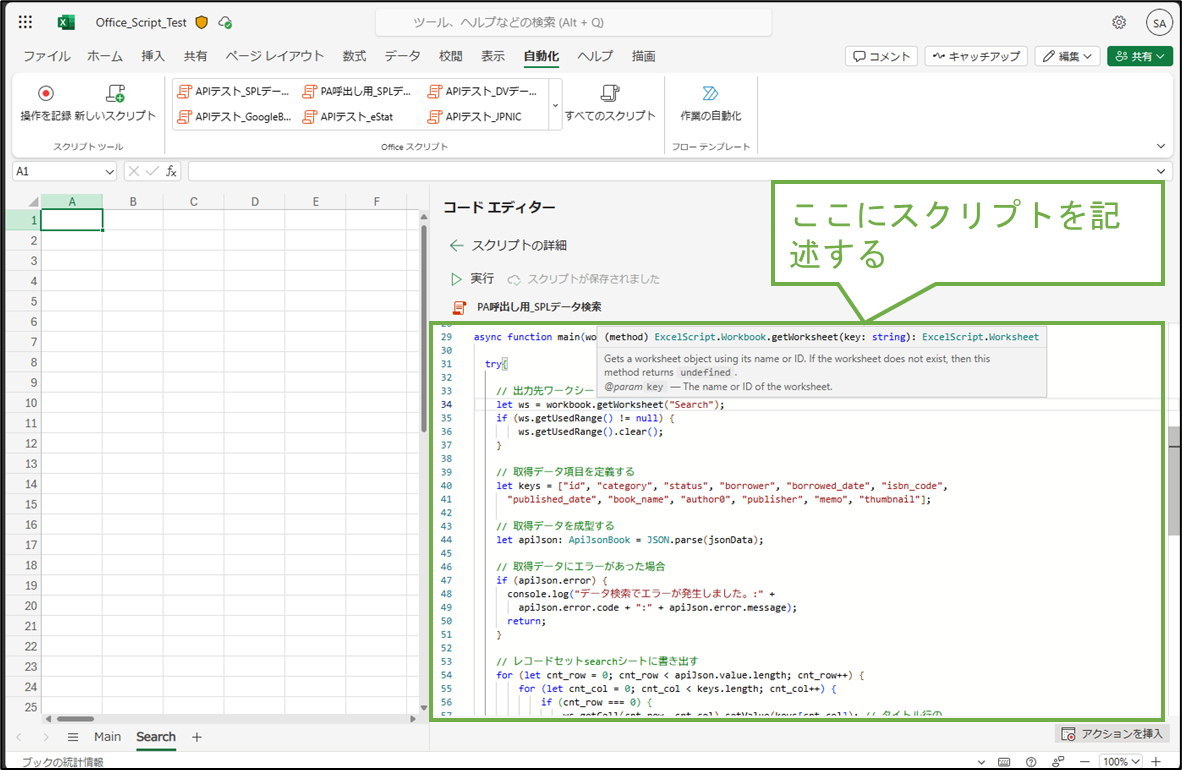Go back to script details arrow
1182x770 pixels.
point(456,245)
